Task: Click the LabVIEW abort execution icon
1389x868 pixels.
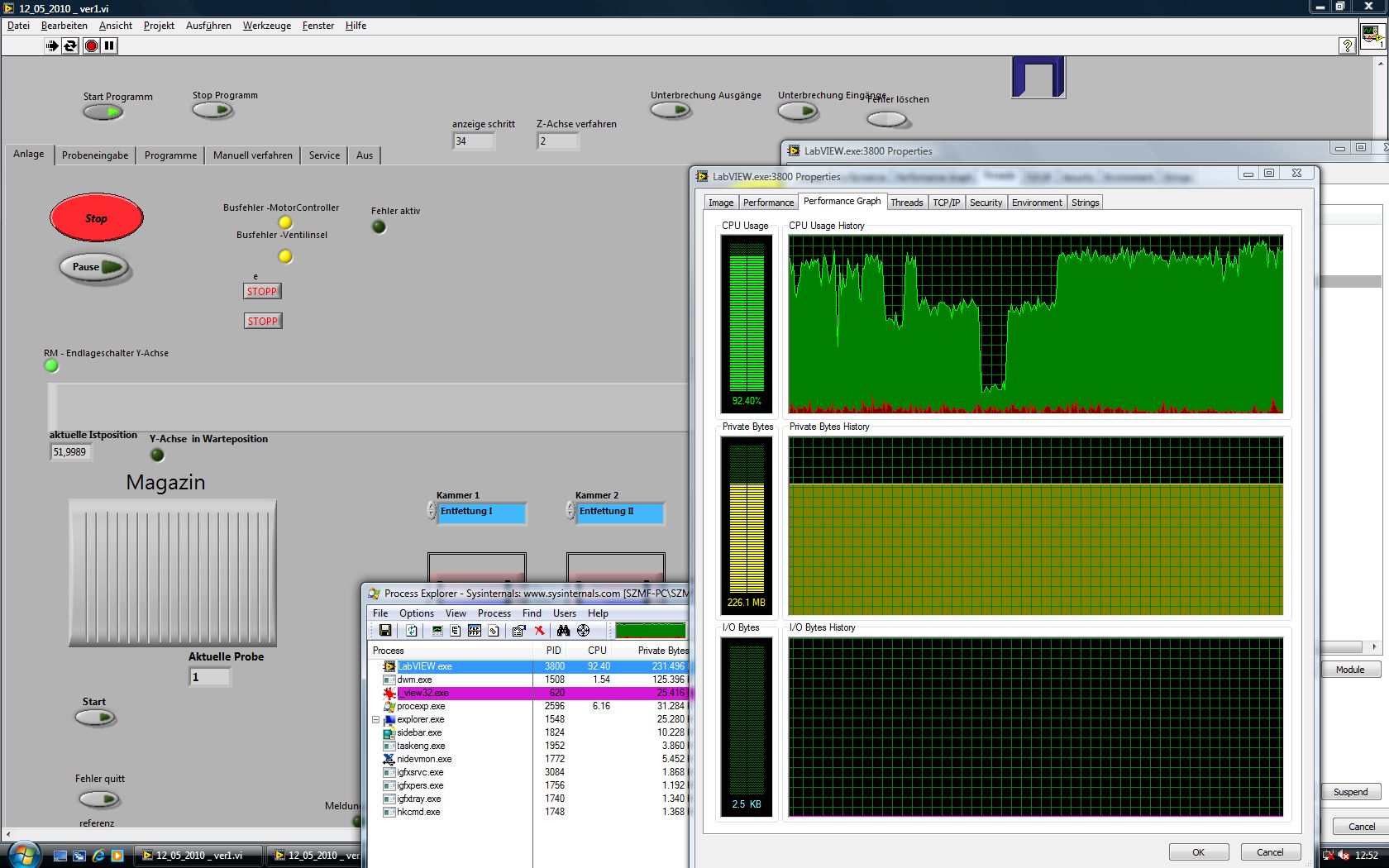Action: (91, 46)
